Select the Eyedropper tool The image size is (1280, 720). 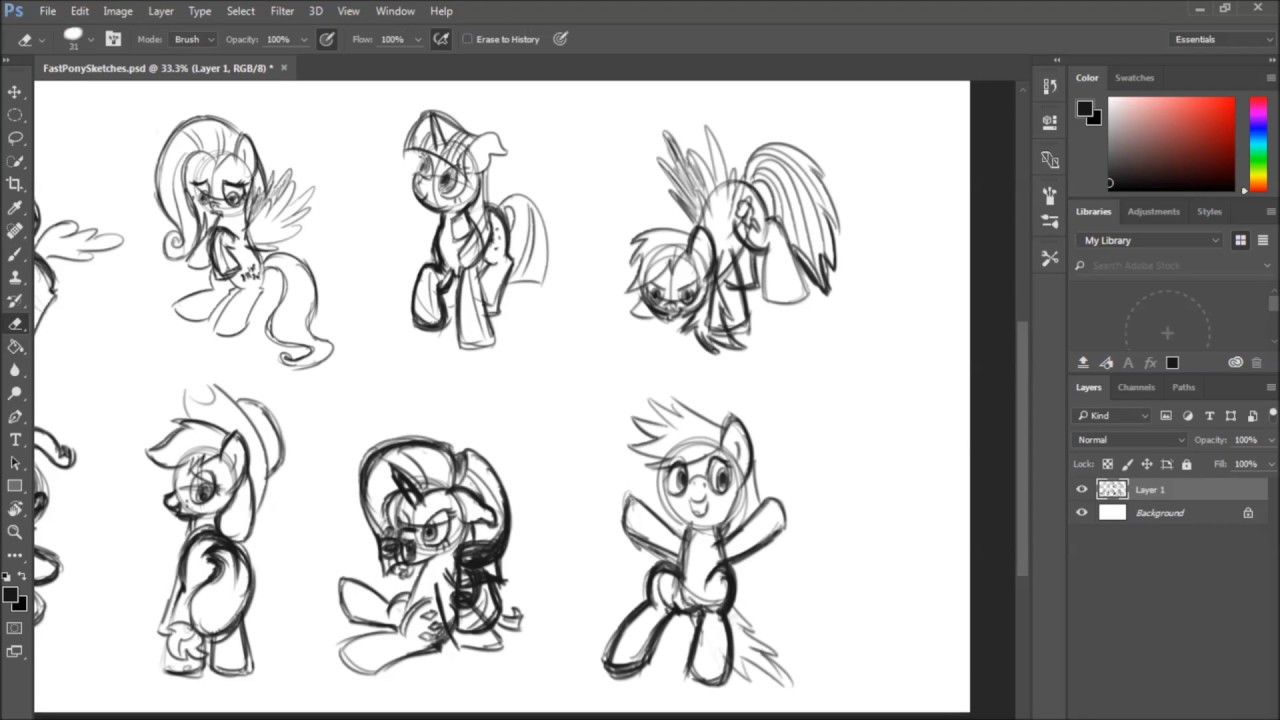(15, 208)
